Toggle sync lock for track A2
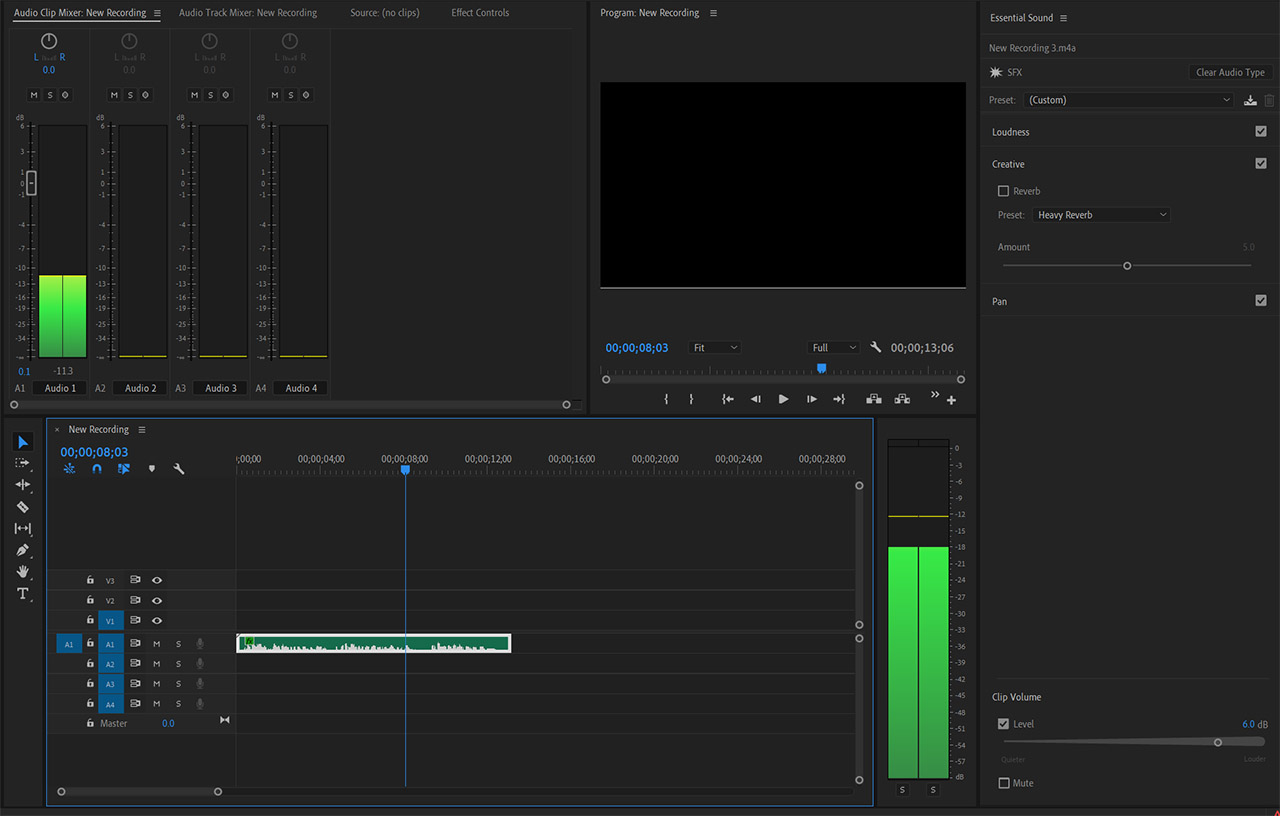The height and width of the screenshot is (816, 1280). [135, 664]
